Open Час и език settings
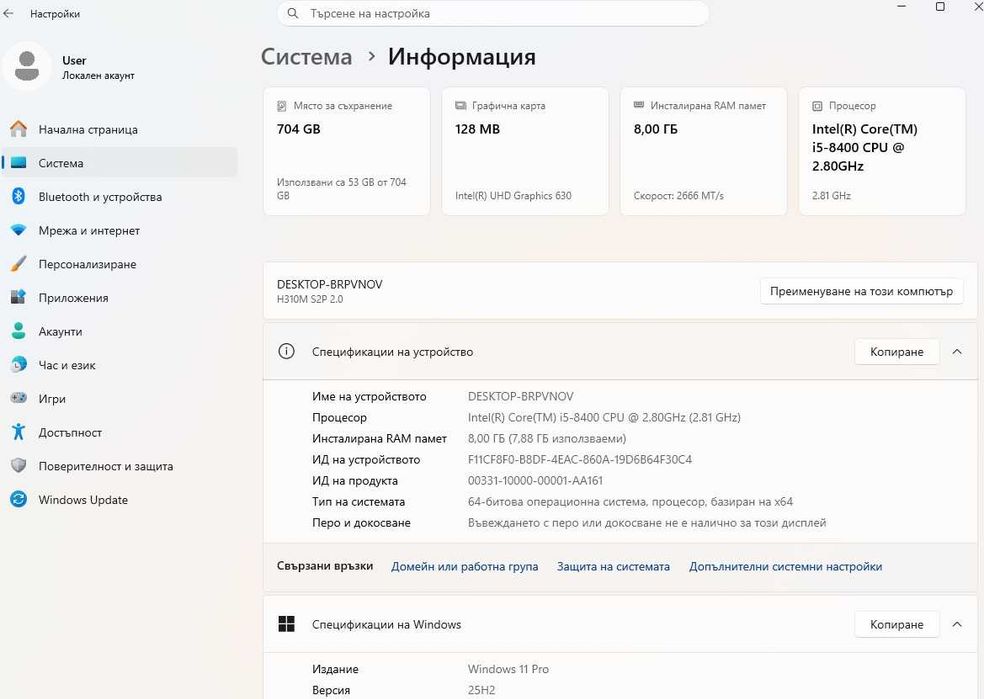984x699 pixels. point(120,365)
